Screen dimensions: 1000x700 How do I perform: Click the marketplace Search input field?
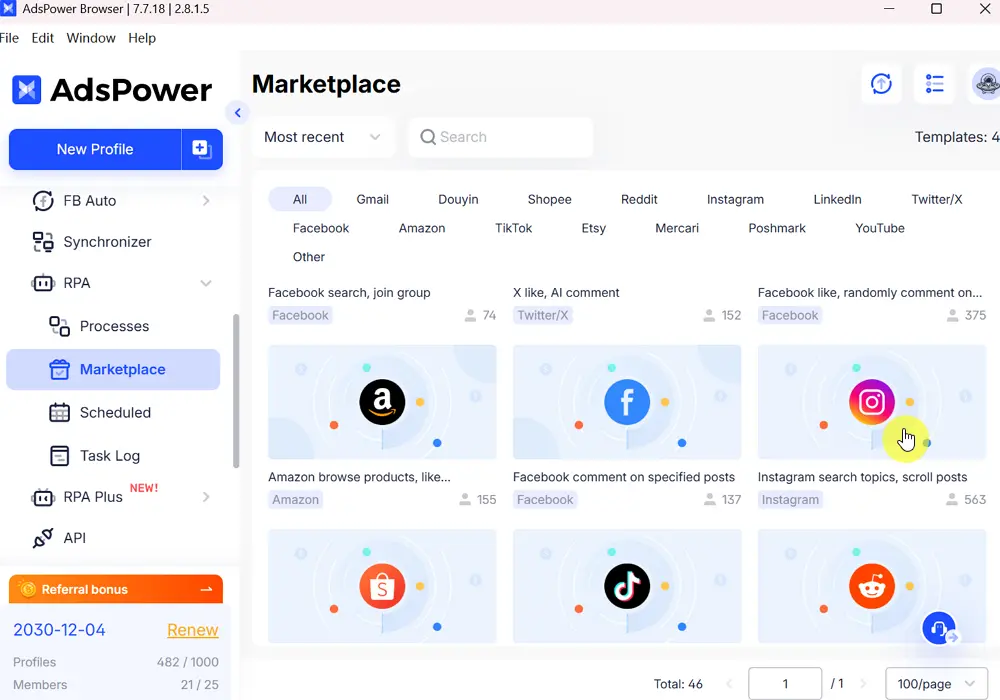tap(500, 137)
